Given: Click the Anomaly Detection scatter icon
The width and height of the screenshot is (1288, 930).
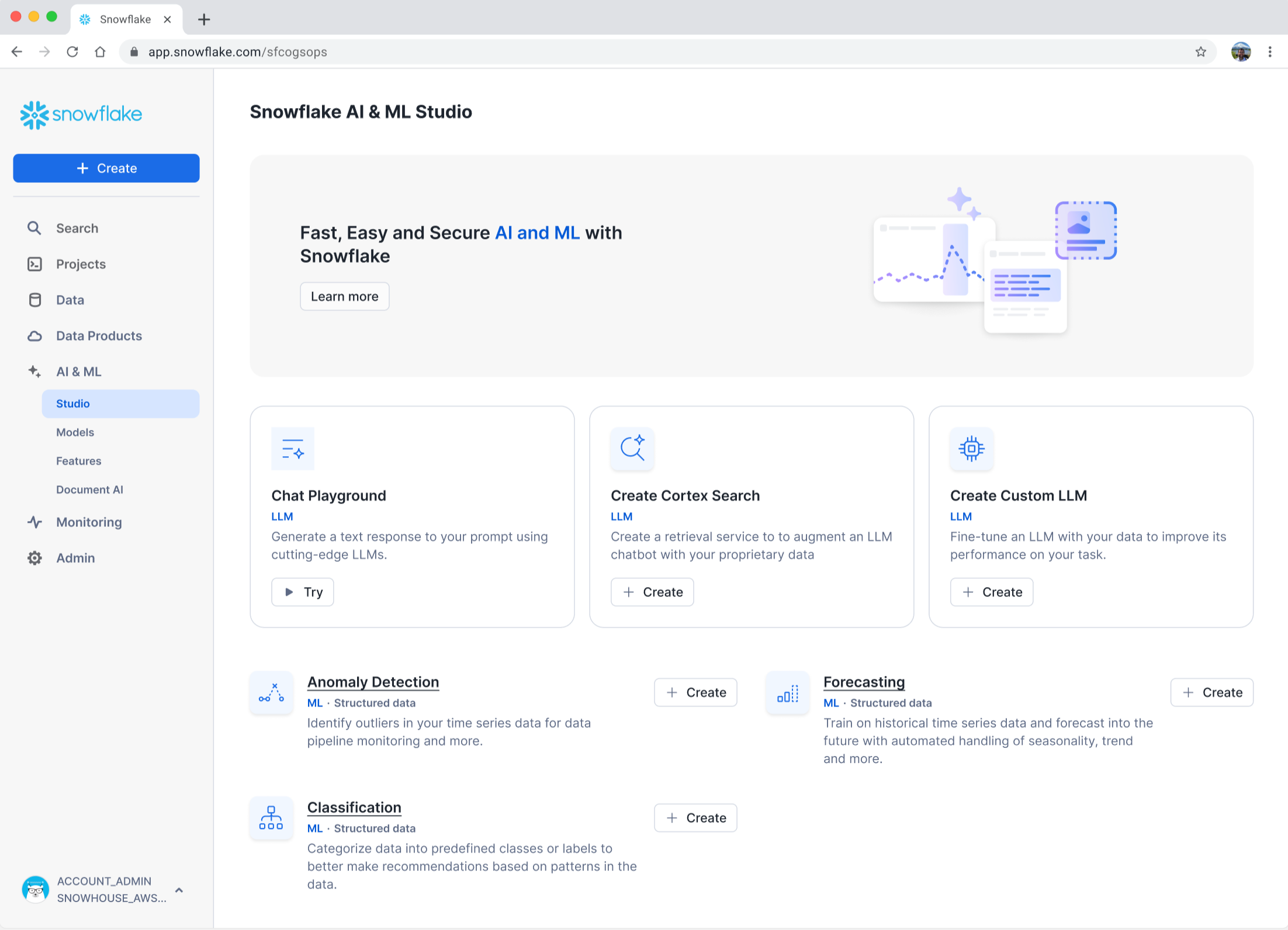Looking at the screenshot, I should tap(271, 693).
